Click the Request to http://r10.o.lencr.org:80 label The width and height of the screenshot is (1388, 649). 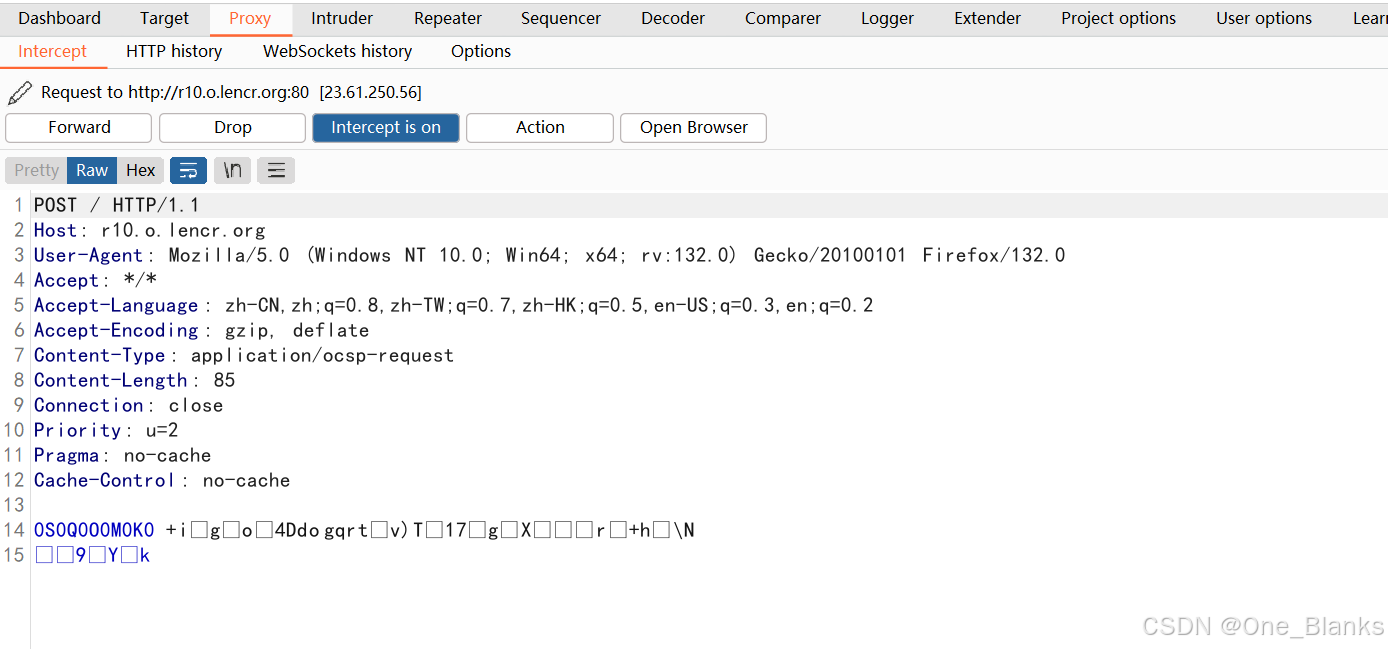click(175, 93)
